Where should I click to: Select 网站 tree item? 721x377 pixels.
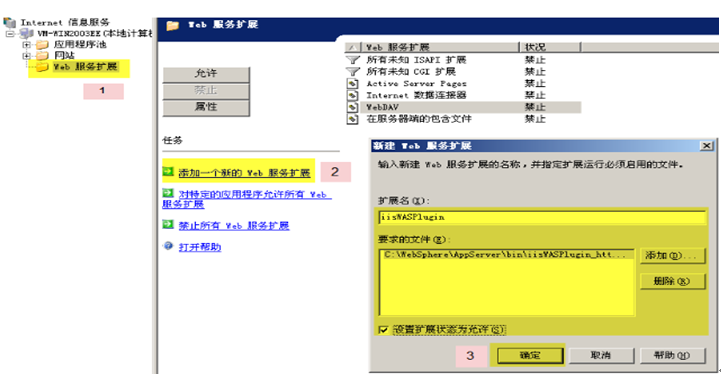[x=64, y=56]
